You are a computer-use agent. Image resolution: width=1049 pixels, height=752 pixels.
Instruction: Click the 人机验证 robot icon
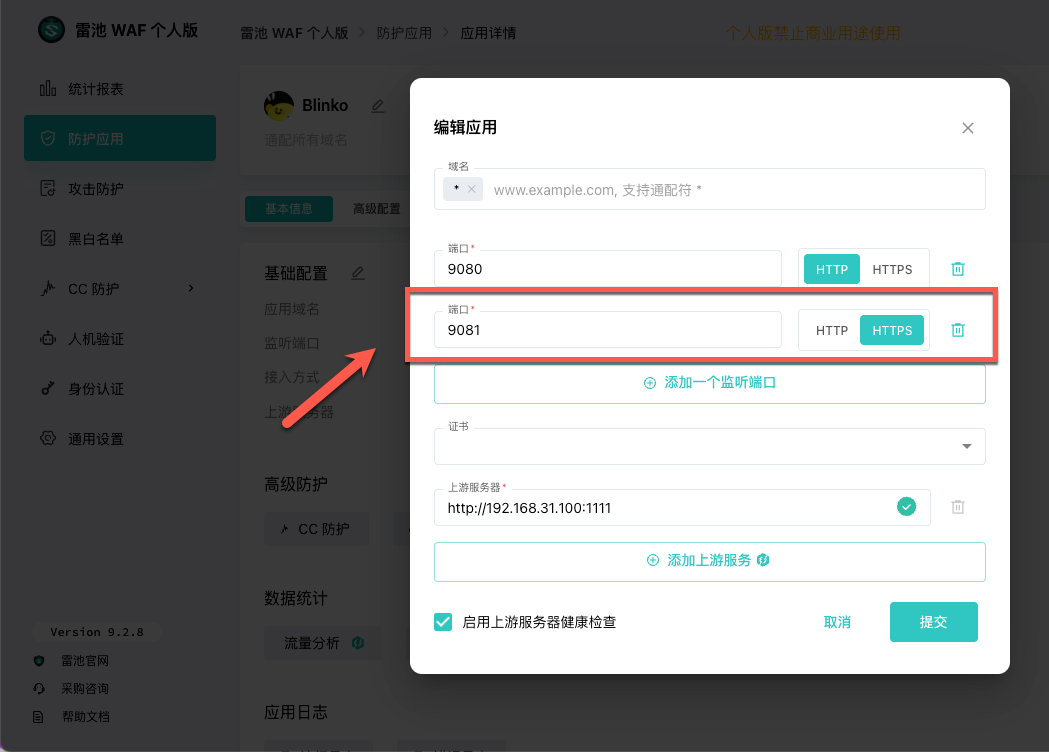pos(48,339)
